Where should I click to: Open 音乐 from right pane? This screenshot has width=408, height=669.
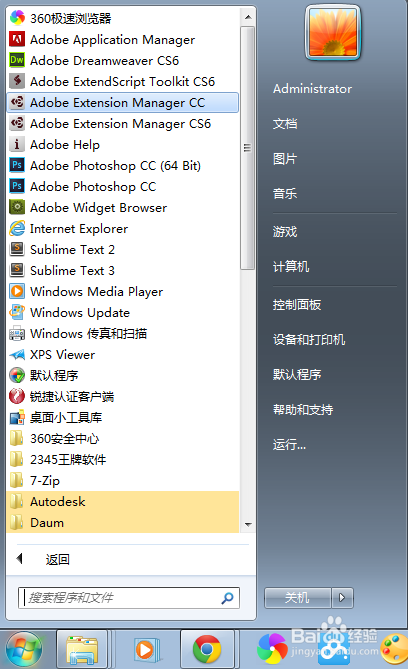[x=285, y=193]
